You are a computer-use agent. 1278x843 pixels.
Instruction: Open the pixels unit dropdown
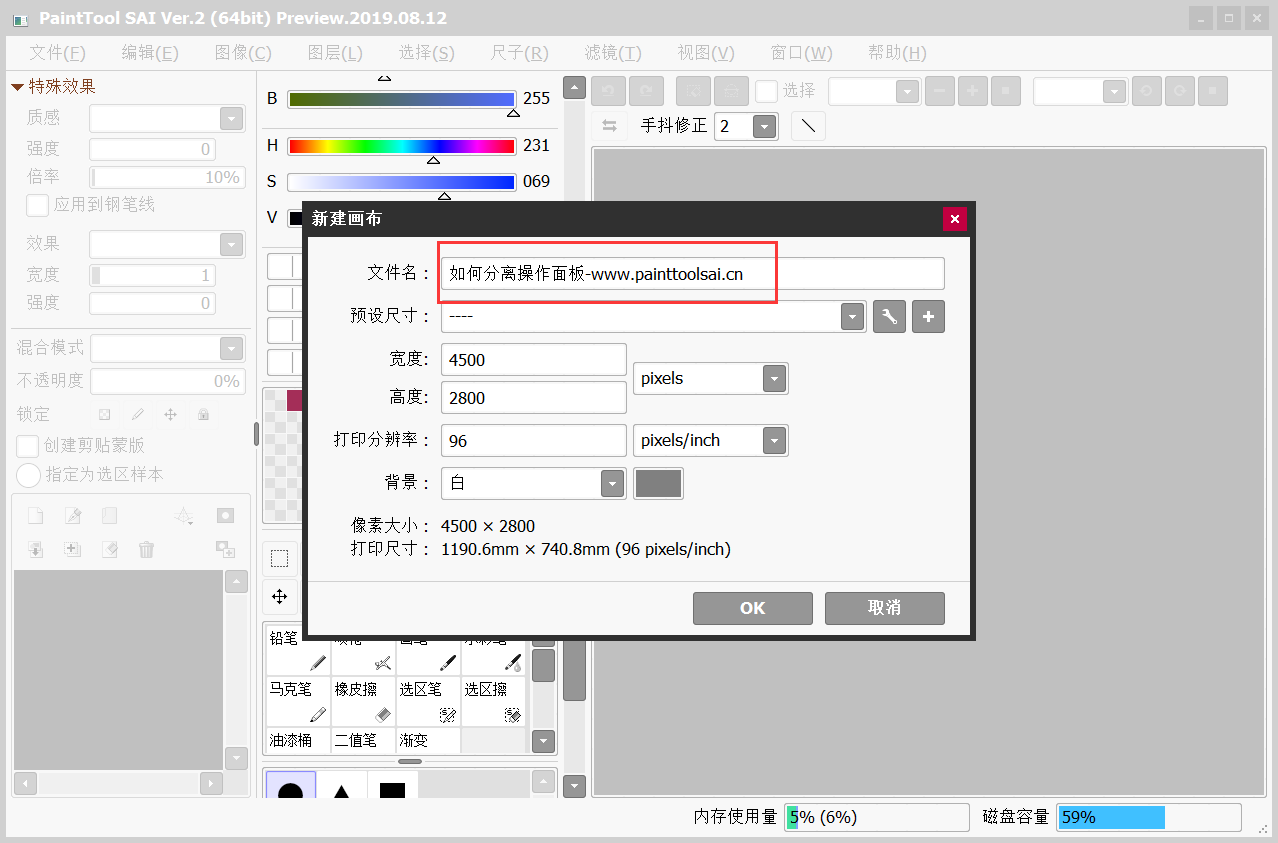[x=774, y=378]
